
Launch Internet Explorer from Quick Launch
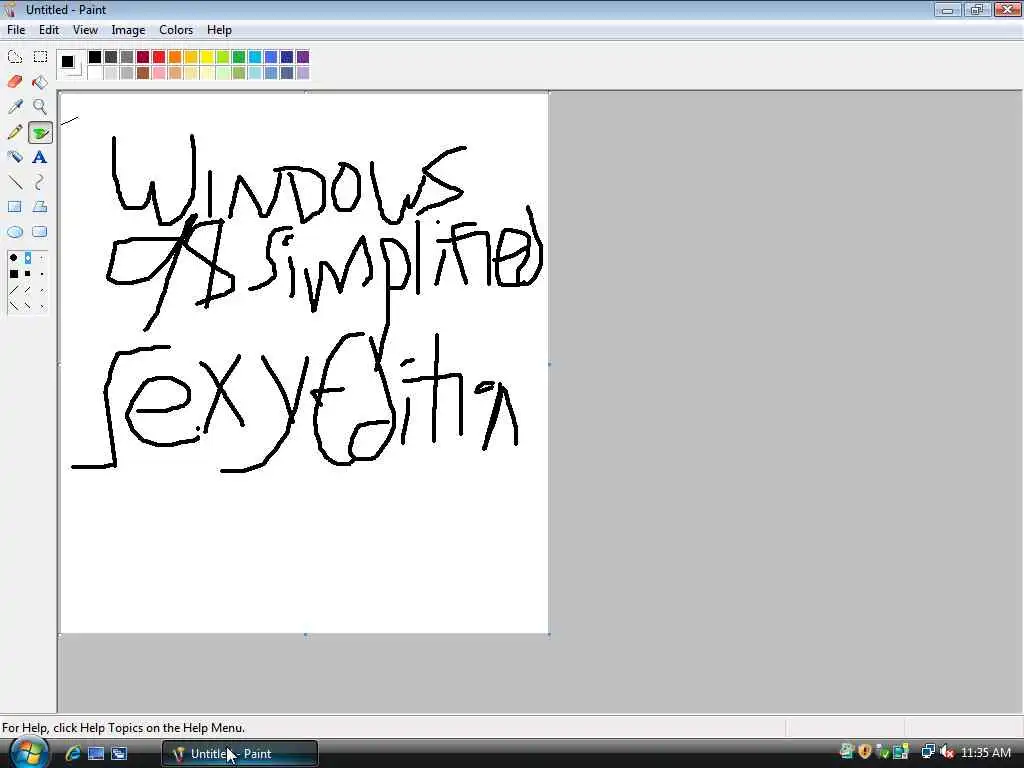(x=72, y=753)
